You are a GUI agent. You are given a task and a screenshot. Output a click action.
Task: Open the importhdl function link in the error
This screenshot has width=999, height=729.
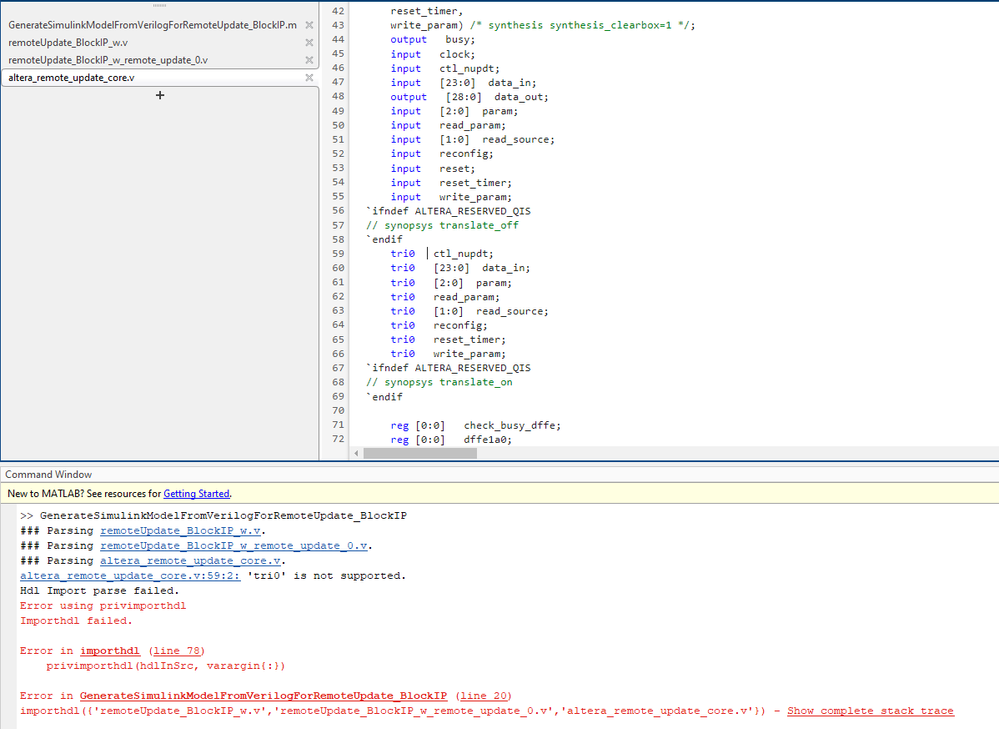pyautogui.click(x=110, y=651)
